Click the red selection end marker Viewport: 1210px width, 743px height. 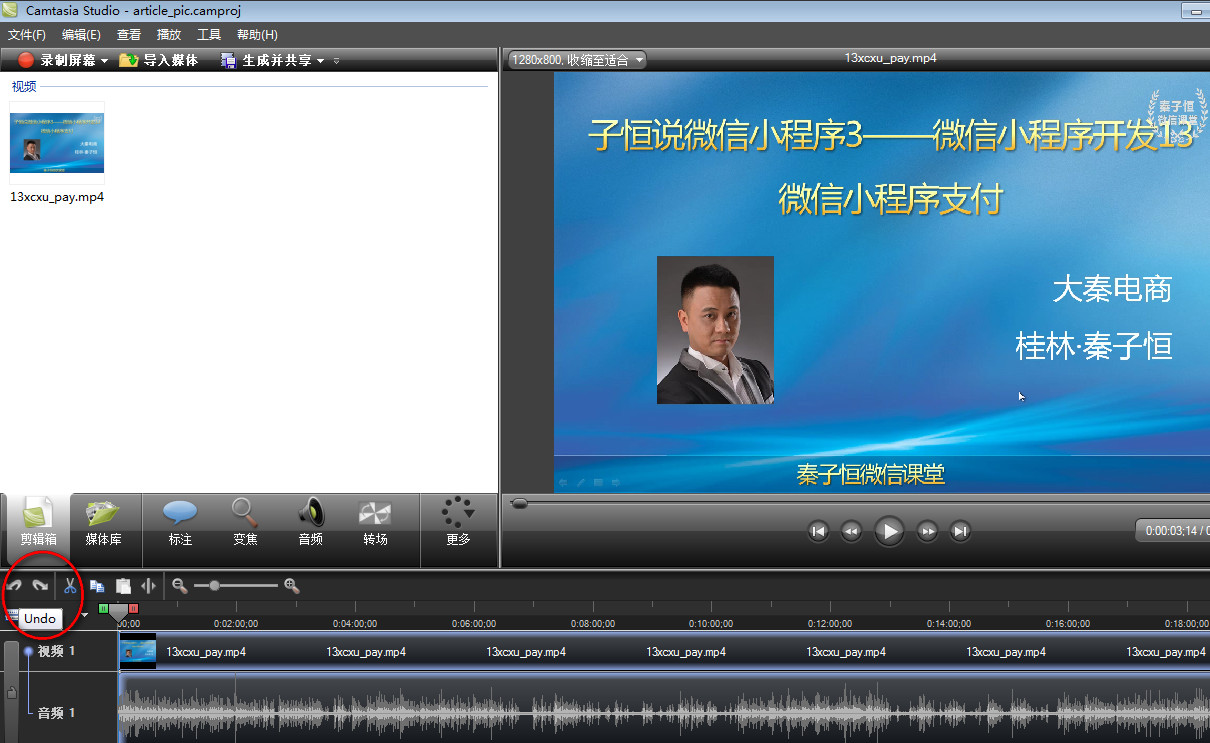click(x=133, y=608)
